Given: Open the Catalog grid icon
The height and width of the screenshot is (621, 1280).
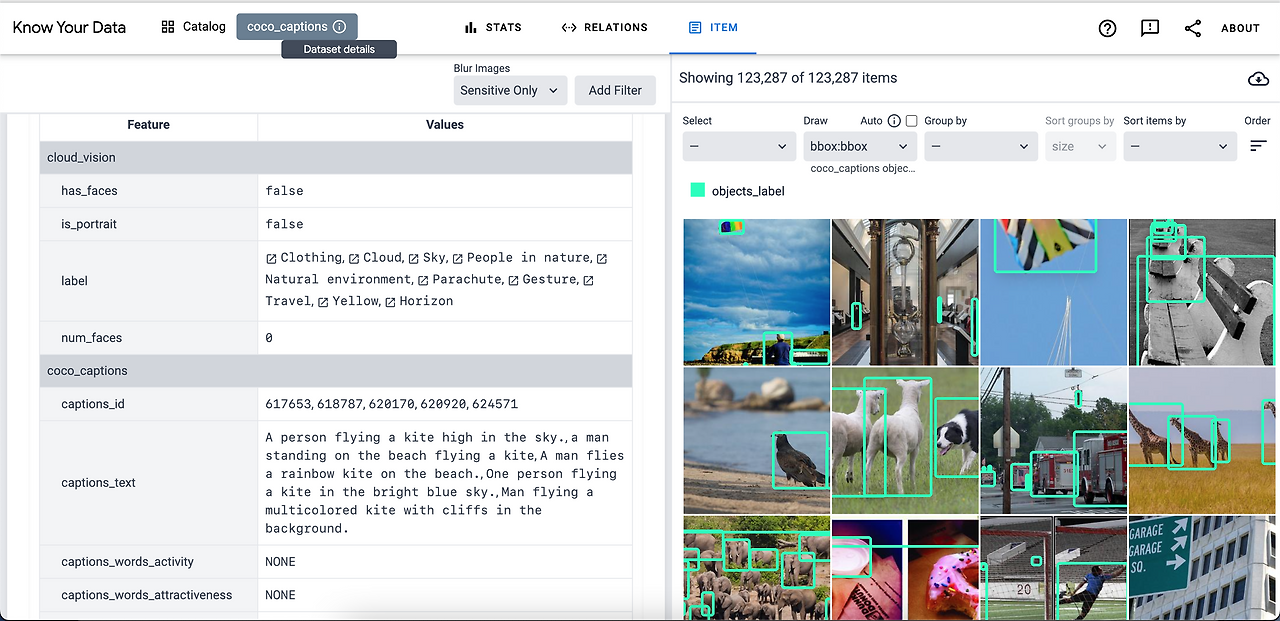Looking at the screenshot, I should tap(168, 27).
